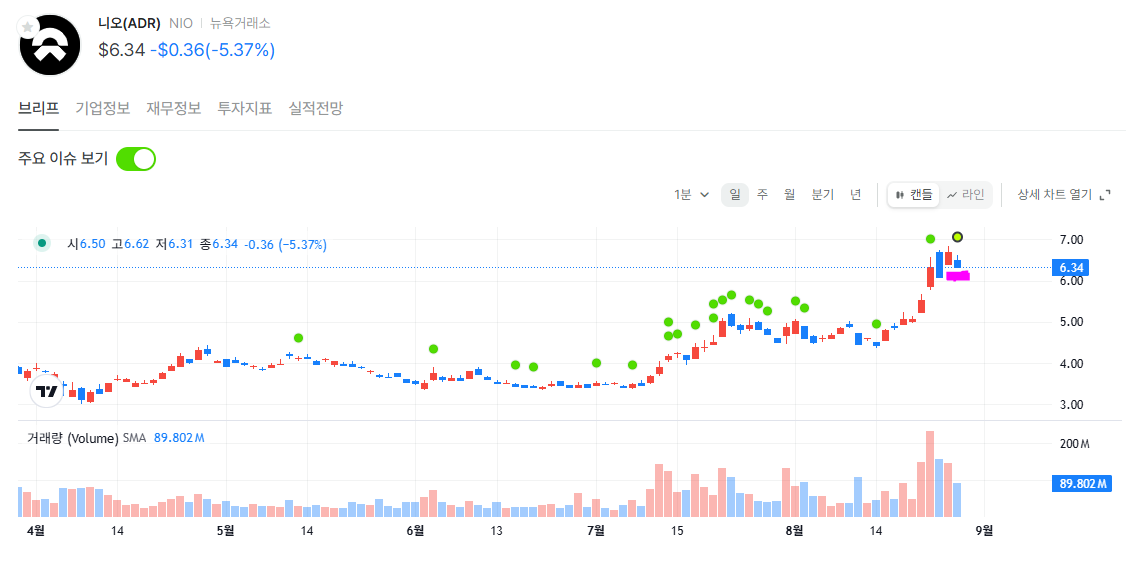
Task: Select the 월 monthly period
Action: coord(789,195)
